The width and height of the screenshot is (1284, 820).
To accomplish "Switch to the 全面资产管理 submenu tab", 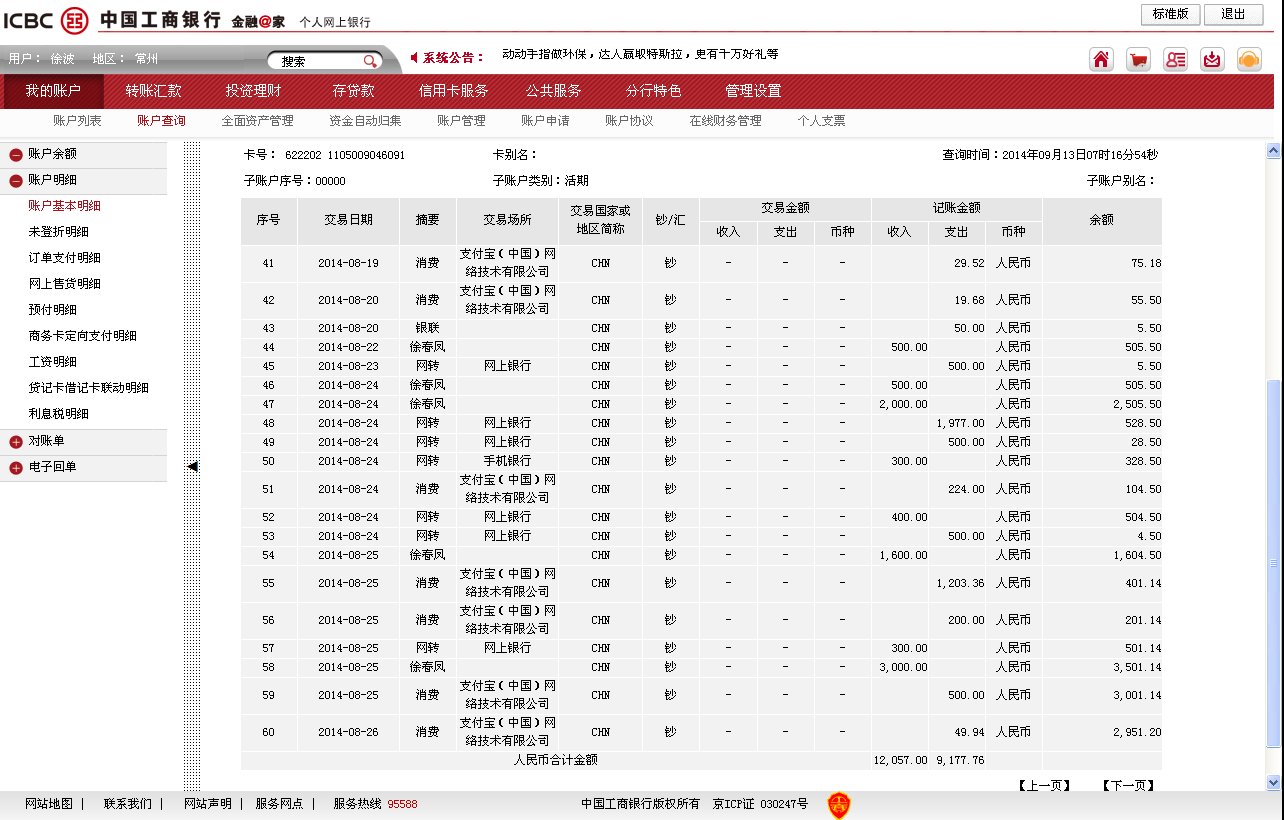I will 257,121.
